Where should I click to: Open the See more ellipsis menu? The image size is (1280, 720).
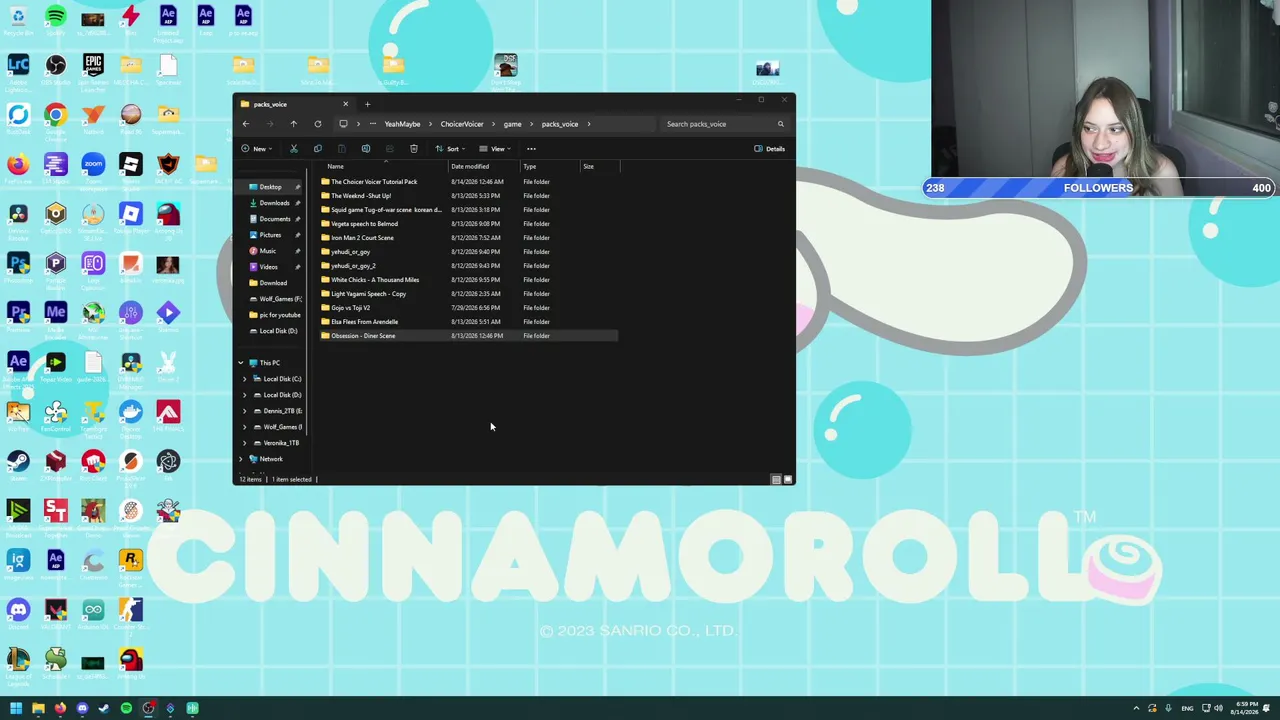pyautogui.click(x=531, y=149)
